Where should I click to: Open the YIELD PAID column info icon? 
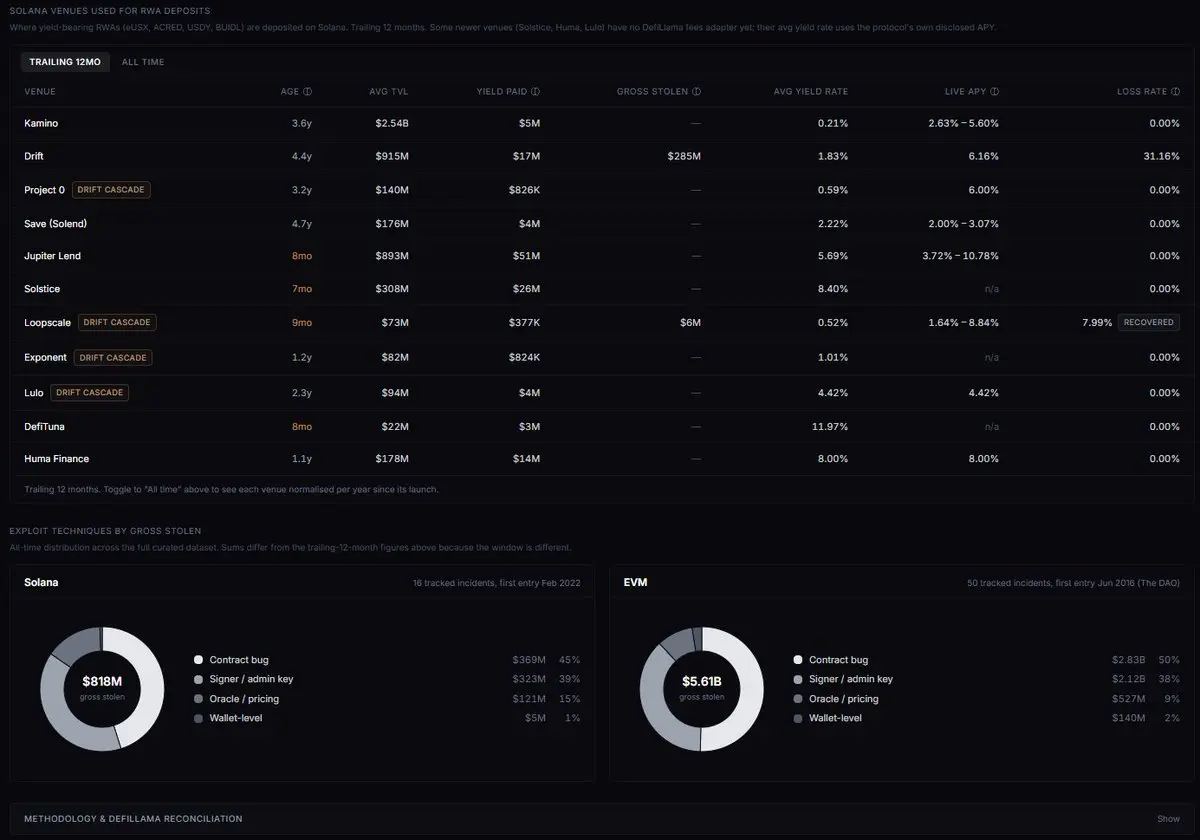[536, 91]
